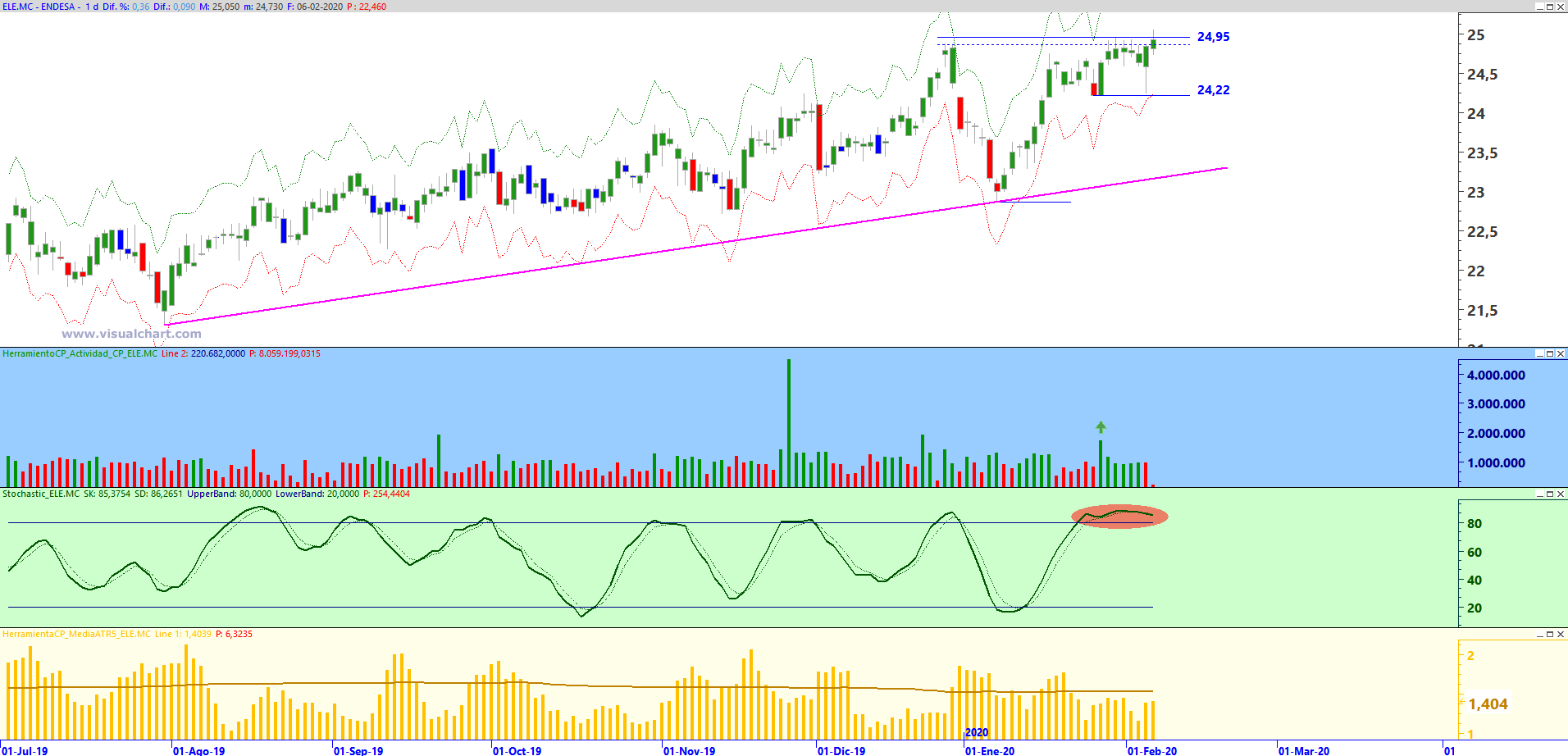This screenshot has height=756, width=1568.
Task: Click the 01-Dic-19 date on the time axis
Action: (x=841, y=750)
